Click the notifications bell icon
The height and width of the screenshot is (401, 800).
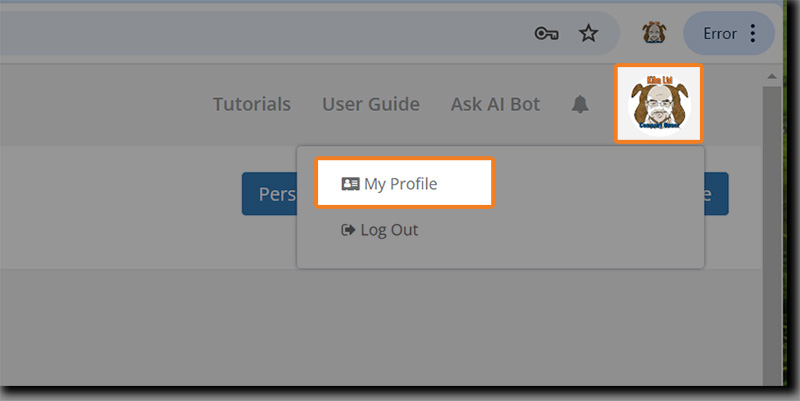(x=580, y=105)
